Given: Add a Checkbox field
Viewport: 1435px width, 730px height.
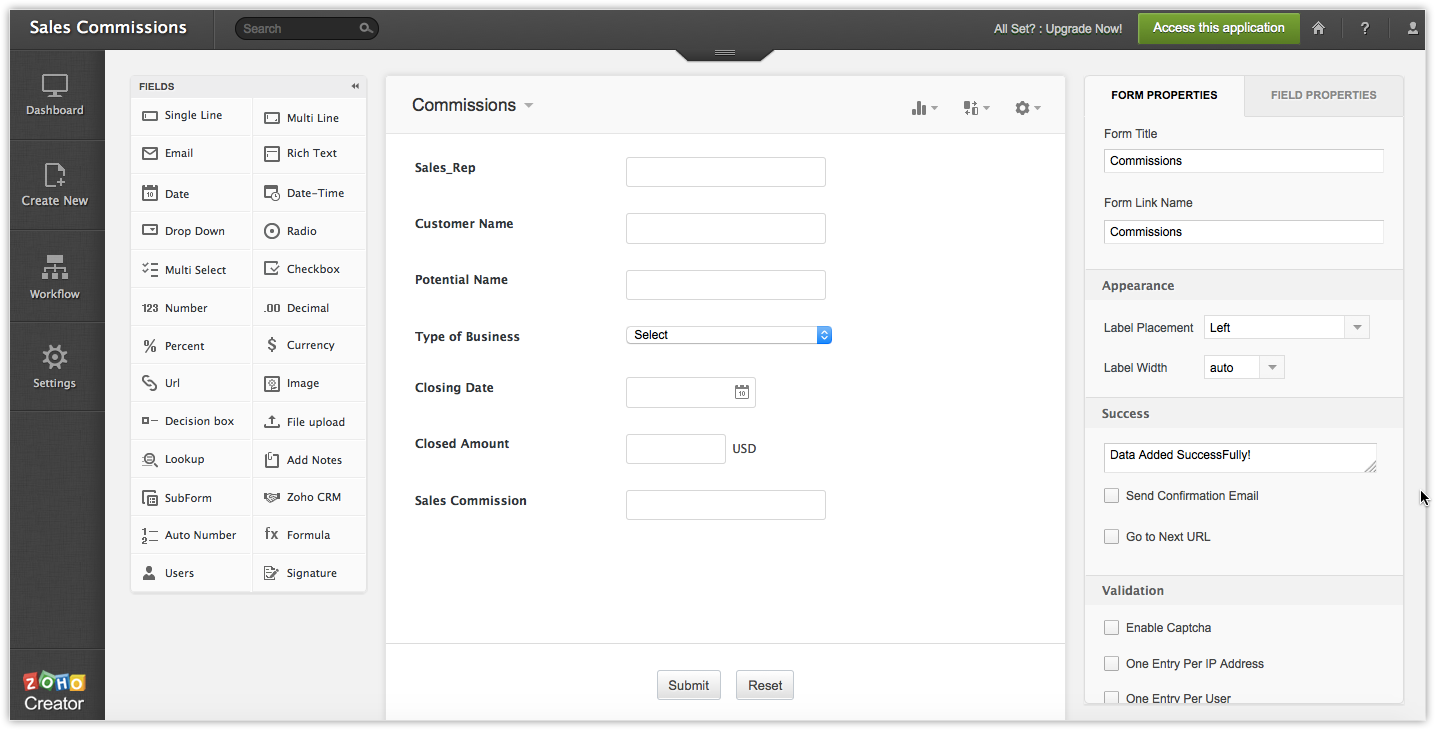Looking at the screenshot, I should click(x=309, y=269).
